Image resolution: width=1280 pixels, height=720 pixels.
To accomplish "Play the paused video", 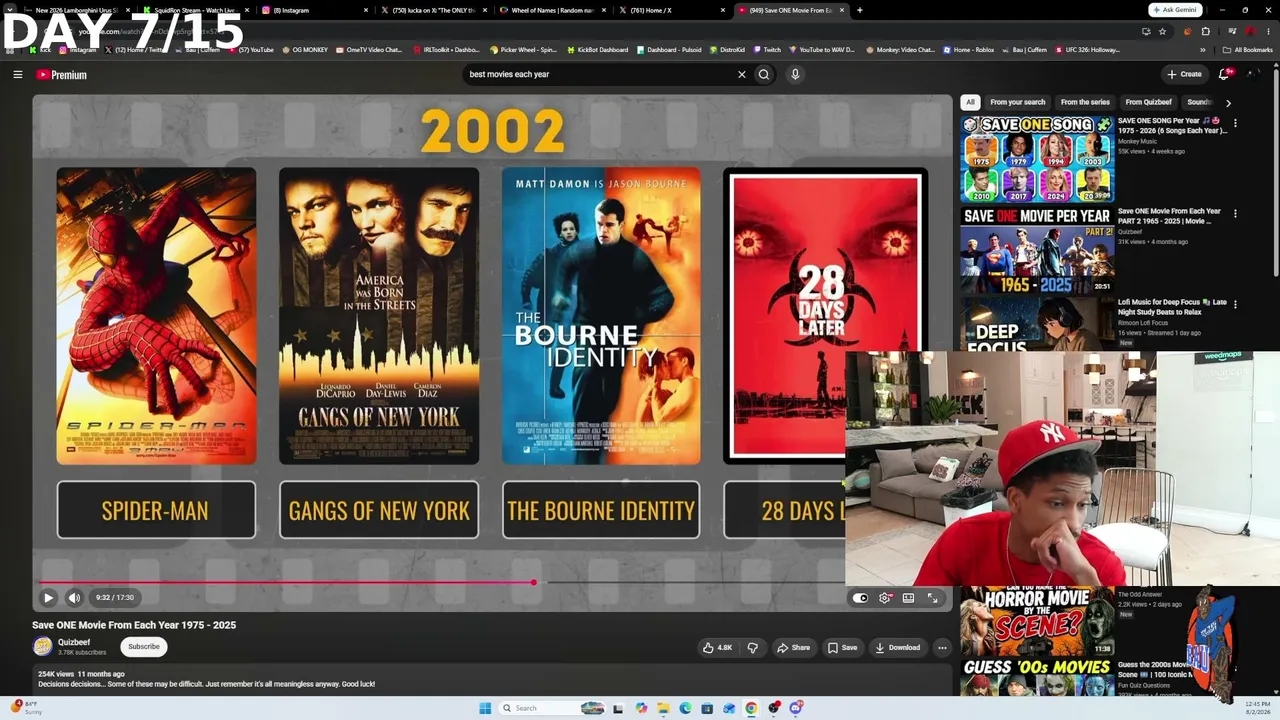I will (48, 597).
